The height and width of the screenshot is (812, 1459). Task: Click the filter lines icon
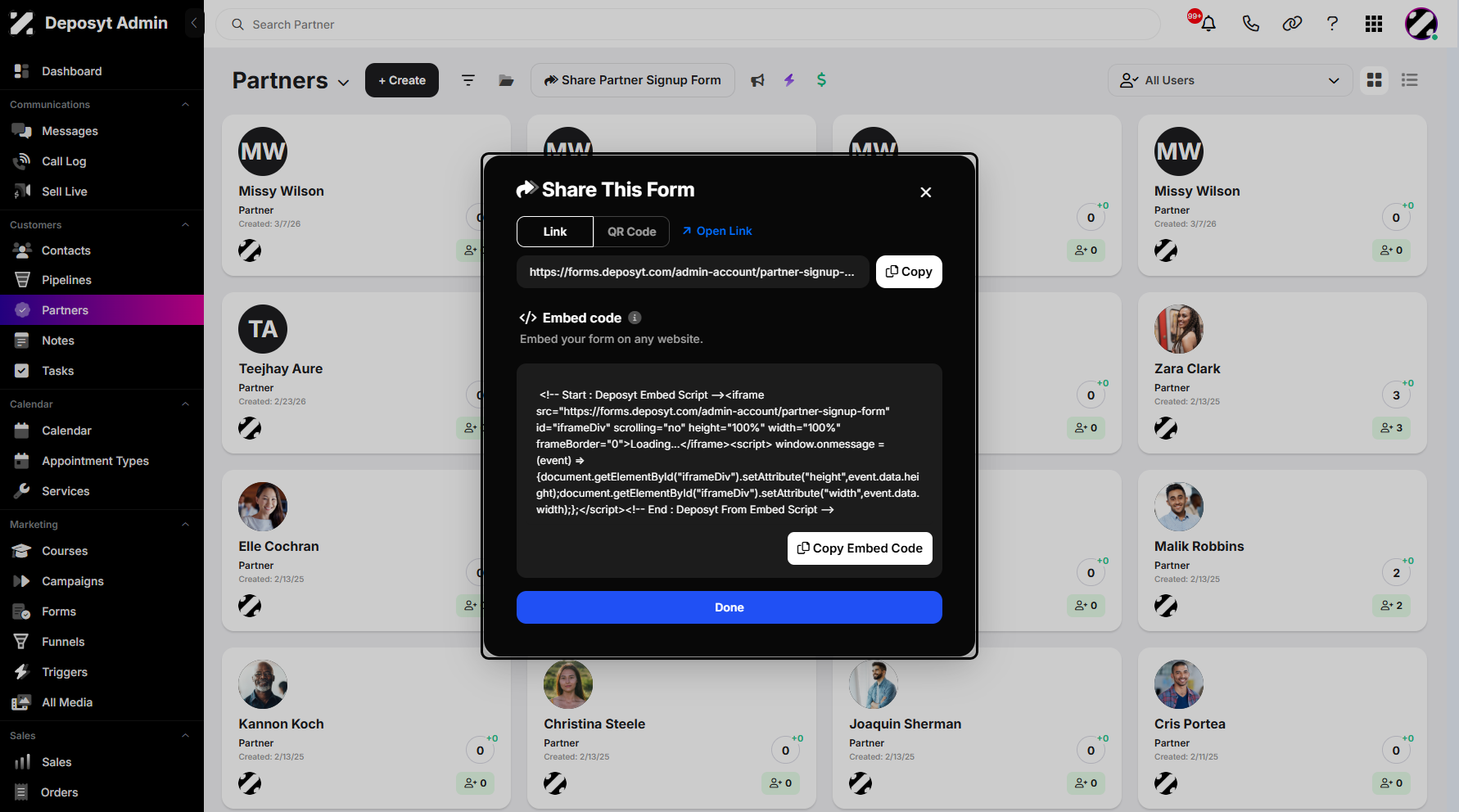[468, 80]
